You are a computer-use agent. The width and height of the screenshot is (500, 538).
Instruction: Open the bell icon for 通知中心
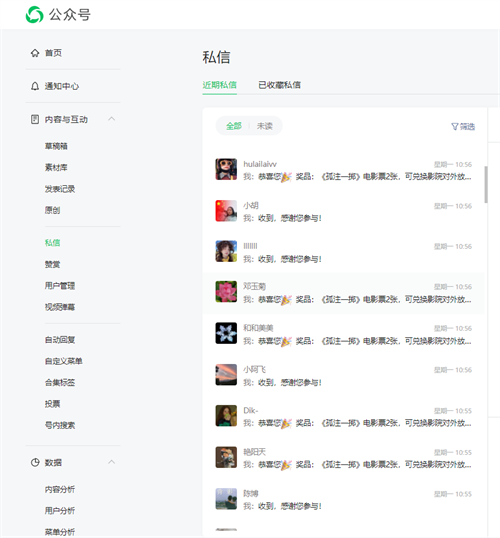point(35,86)
